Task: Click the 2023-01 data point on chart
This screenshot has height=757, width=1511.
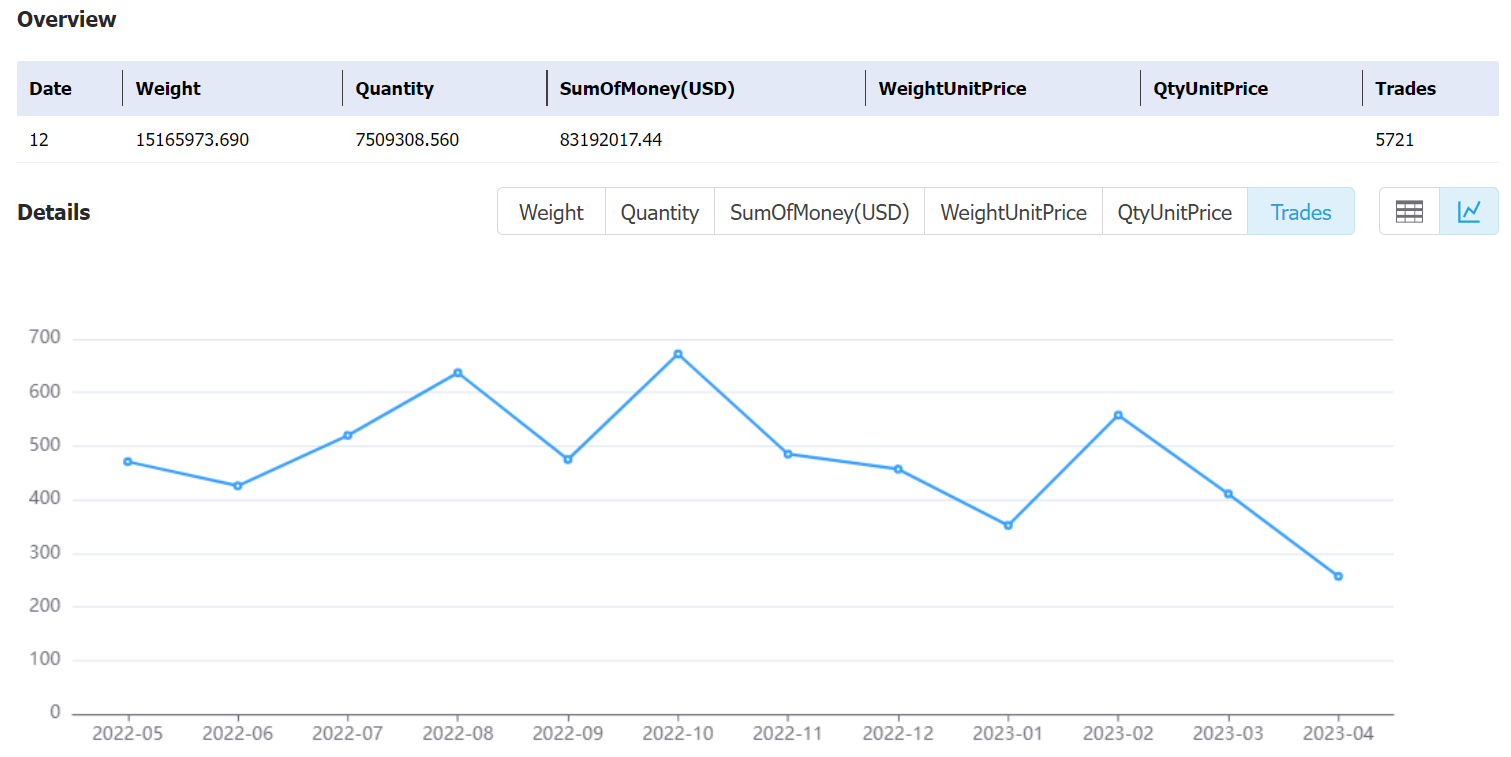Action: (x=1008, y=525)
